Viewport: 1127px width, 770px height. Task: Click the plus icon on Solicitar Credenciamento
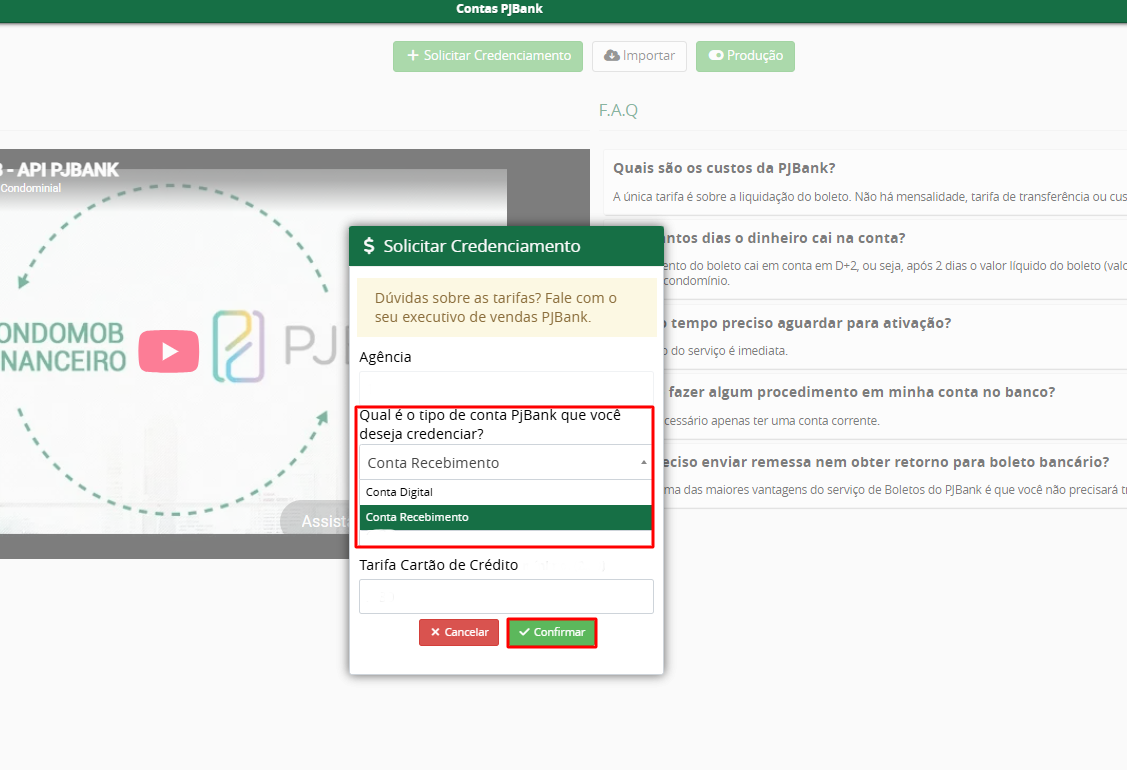pyautogui.click(x=413, y=55)
